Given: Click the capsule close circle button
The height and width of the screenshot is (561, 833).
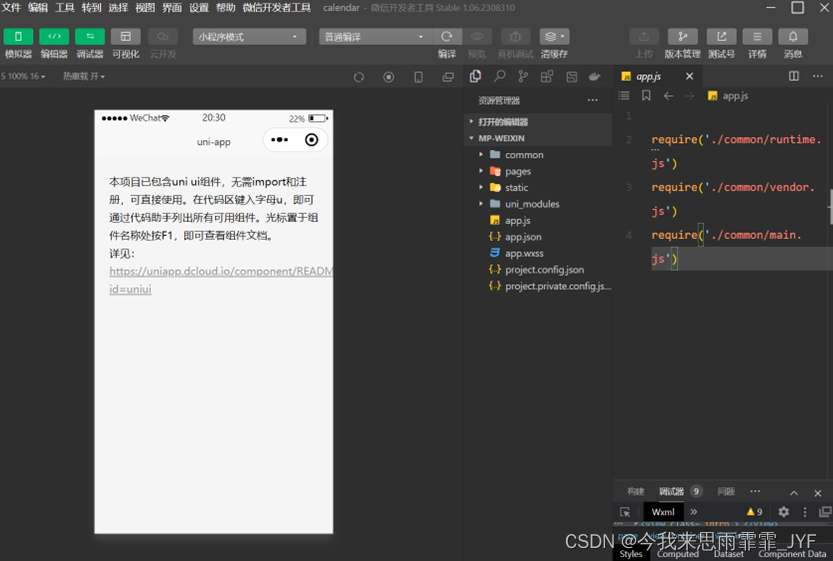Looking at the screenshot, I should point(311,140).
